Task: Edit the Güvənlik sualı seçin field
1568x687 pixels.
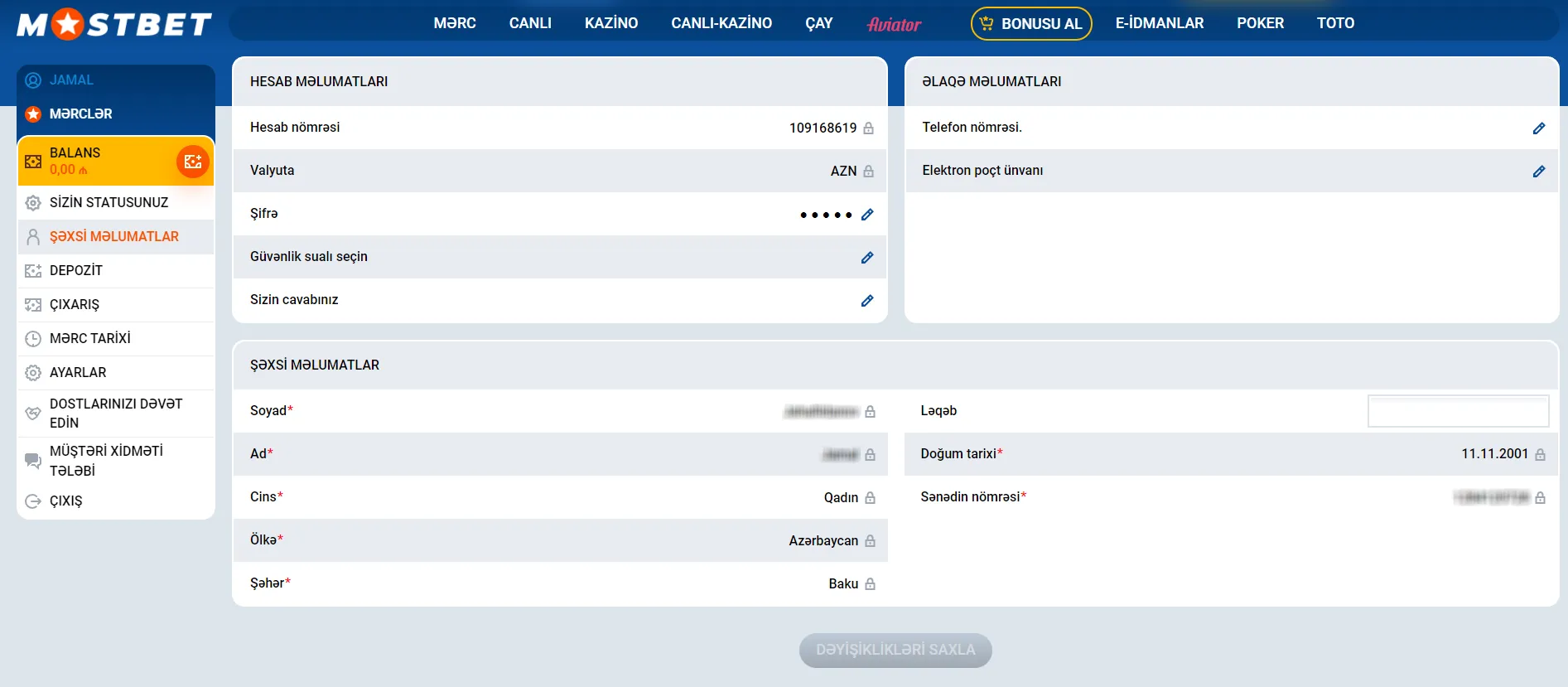Action: tap(867, 258)
